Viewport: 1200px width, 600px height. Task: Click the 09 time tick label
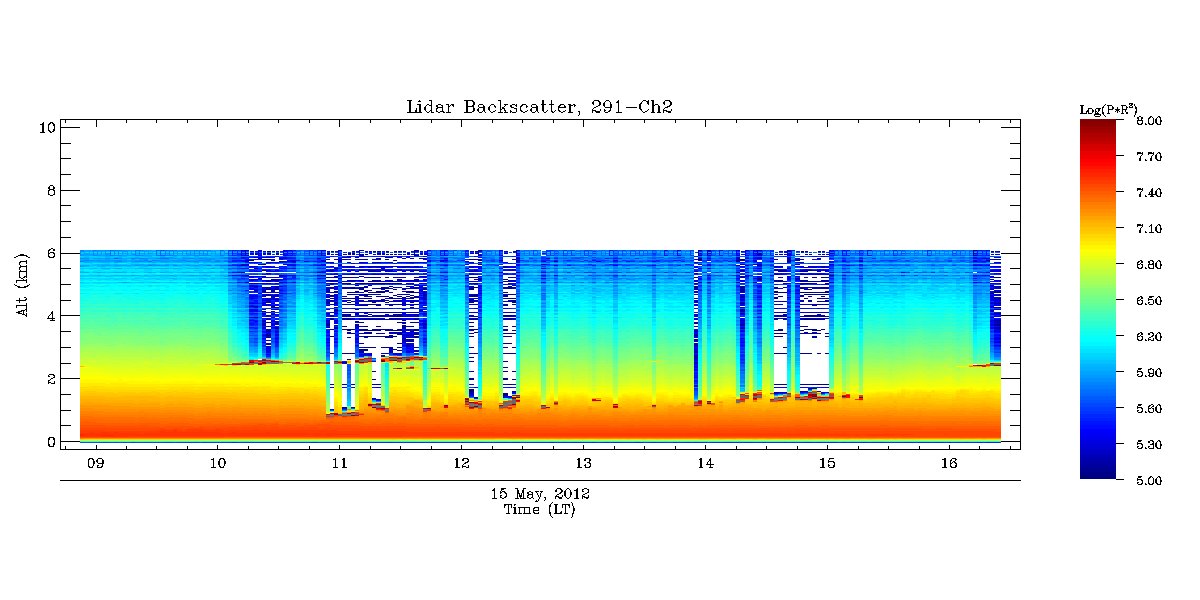[96, 464]
